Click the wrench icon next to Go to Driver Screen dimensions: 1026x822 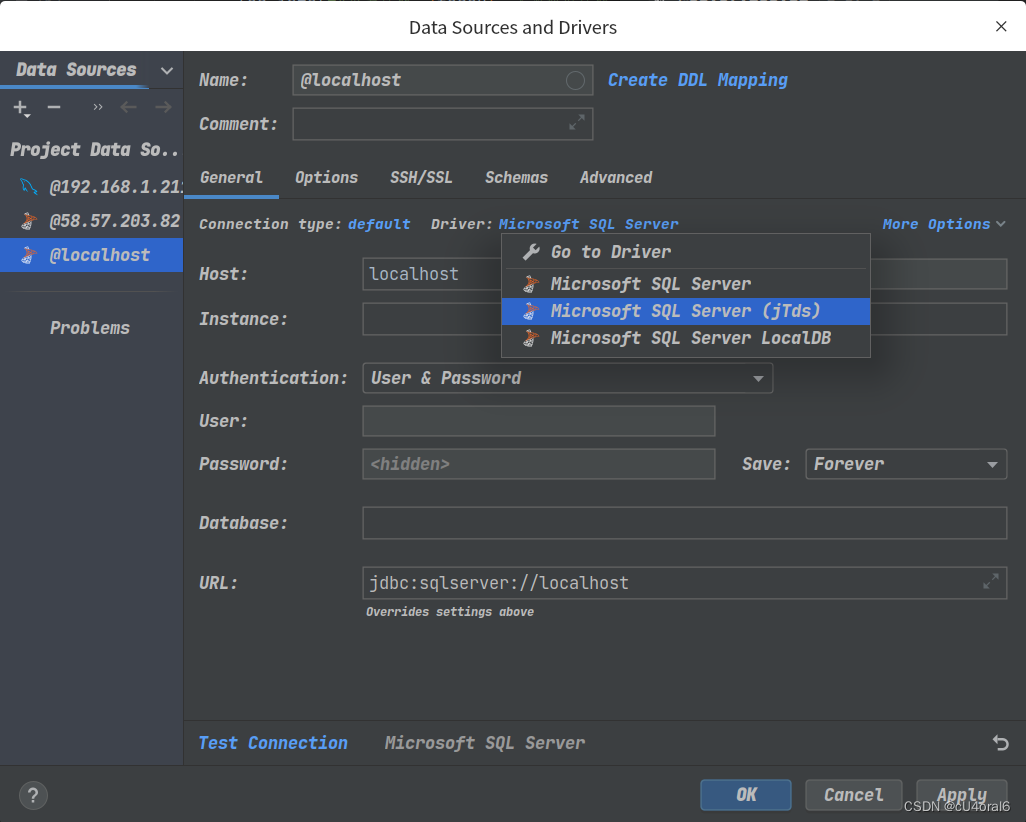(529, 251)
